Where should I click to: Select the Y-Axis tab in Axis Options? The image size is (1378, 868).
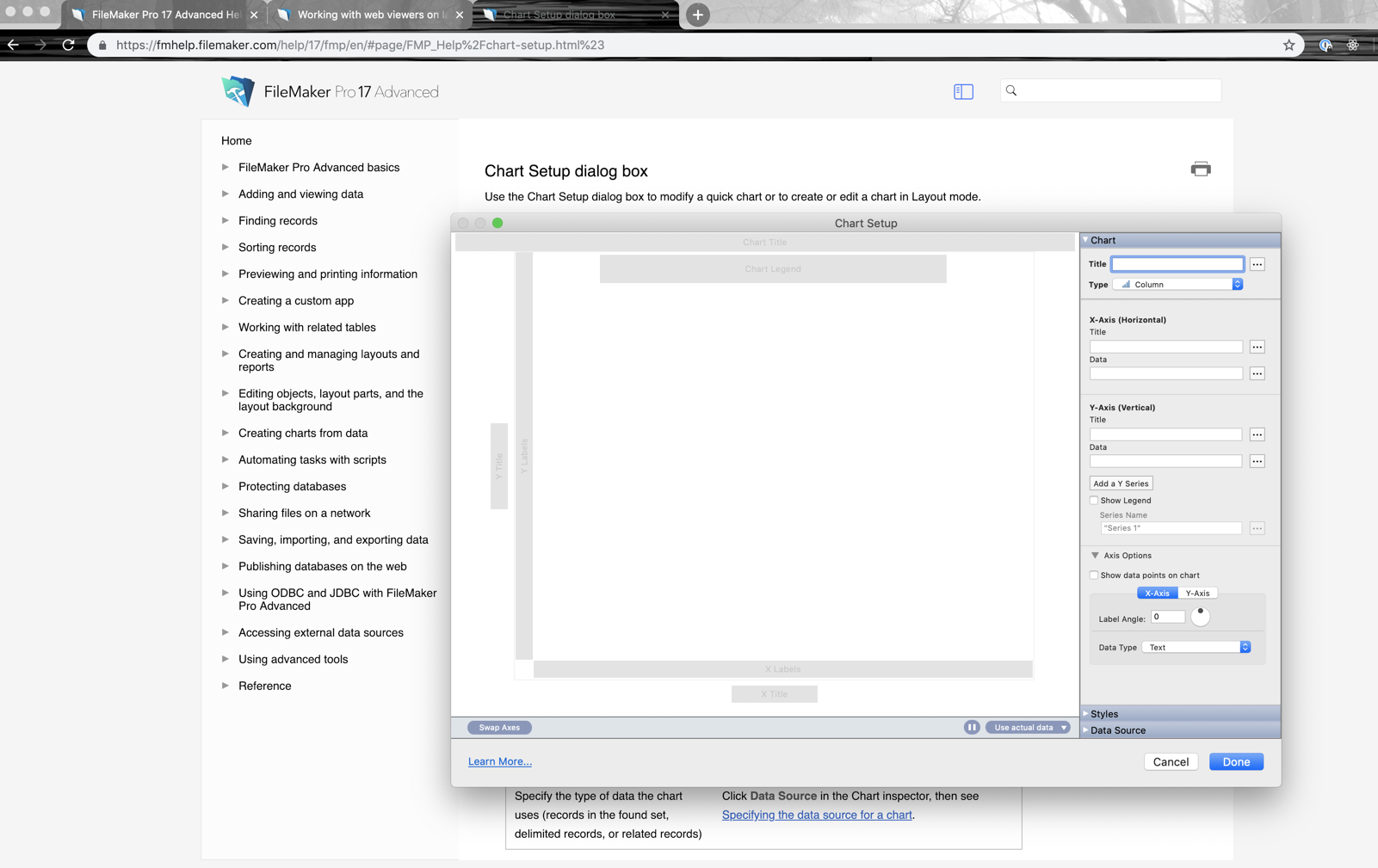(1197, 593)
